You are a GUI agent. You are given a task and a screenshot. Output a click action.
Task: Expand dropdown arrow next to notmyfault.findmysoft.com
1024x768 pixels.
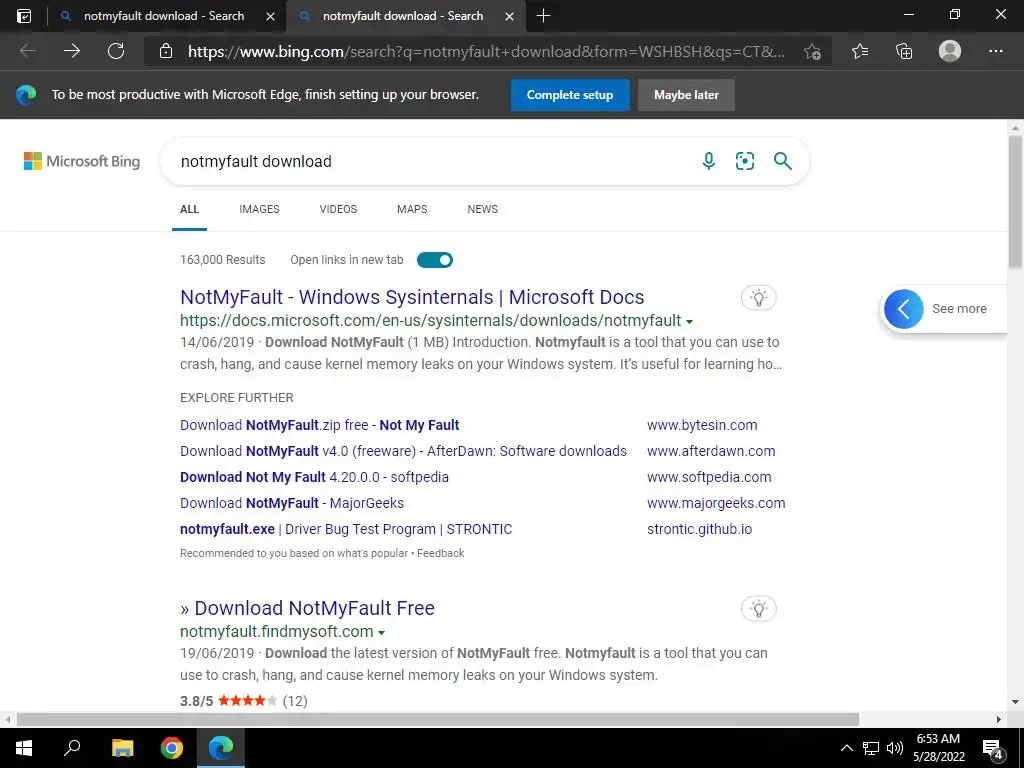(381, 633)
